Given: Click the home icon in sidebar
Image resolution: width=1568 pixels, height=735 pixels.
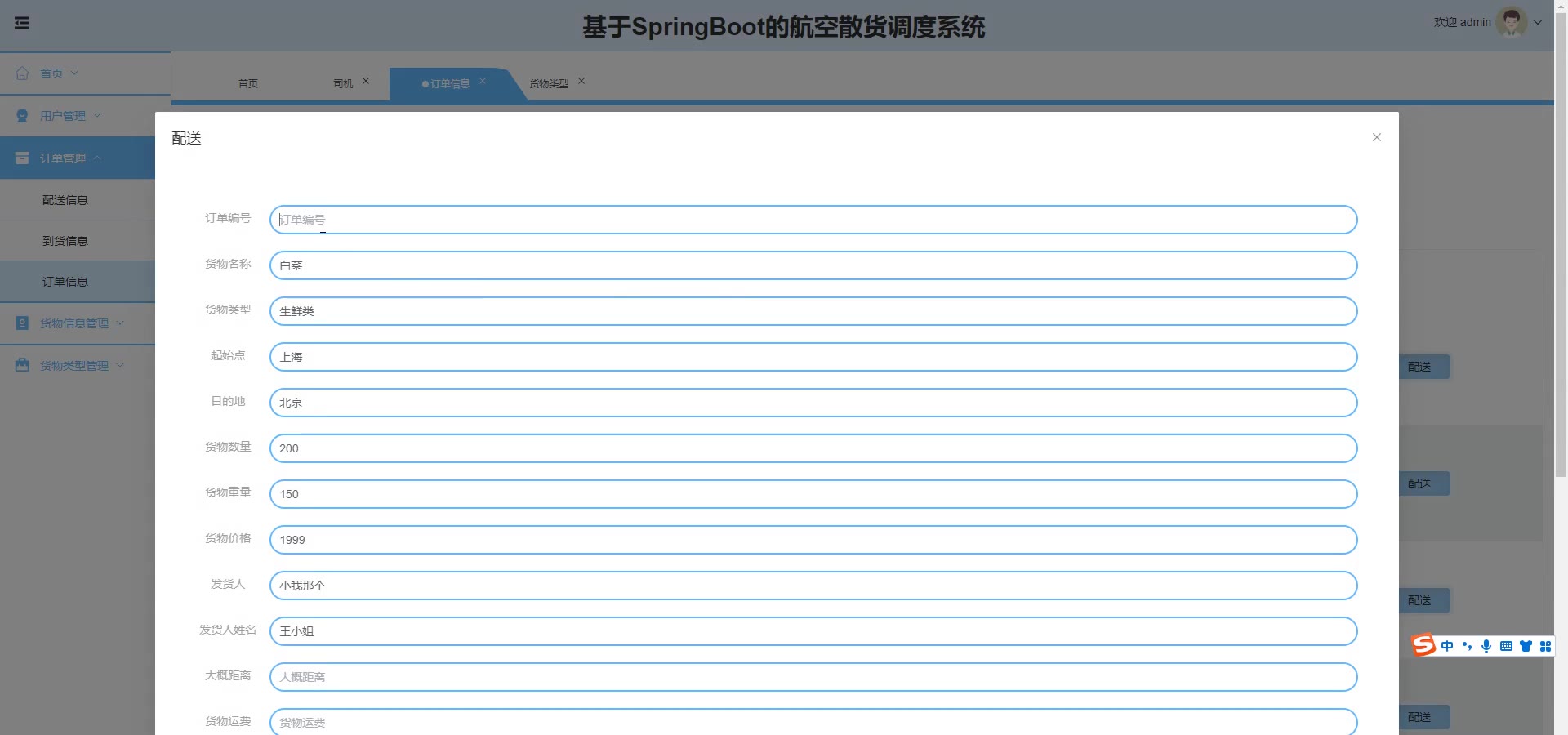Looking at the screenshot, I should point(23,73).
